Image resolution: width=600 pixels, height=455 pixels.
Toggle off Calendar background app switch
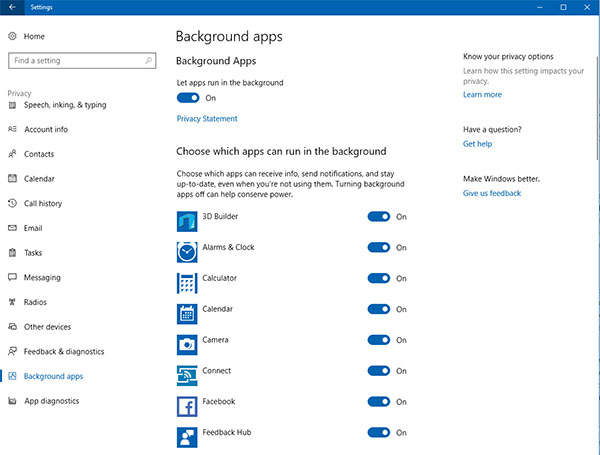(x=378, y=309)
